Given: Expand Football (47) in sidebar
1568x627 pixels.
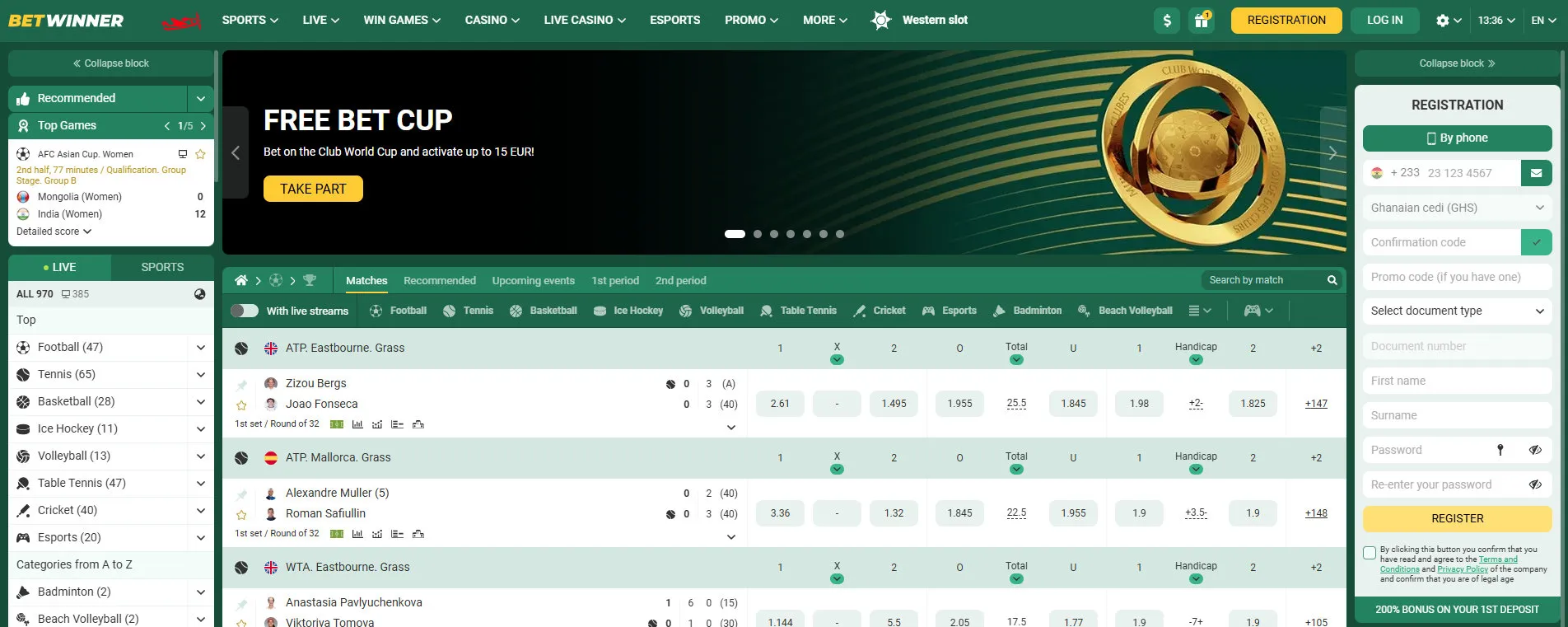Looking at the screenshot, I should pos(201,348).
